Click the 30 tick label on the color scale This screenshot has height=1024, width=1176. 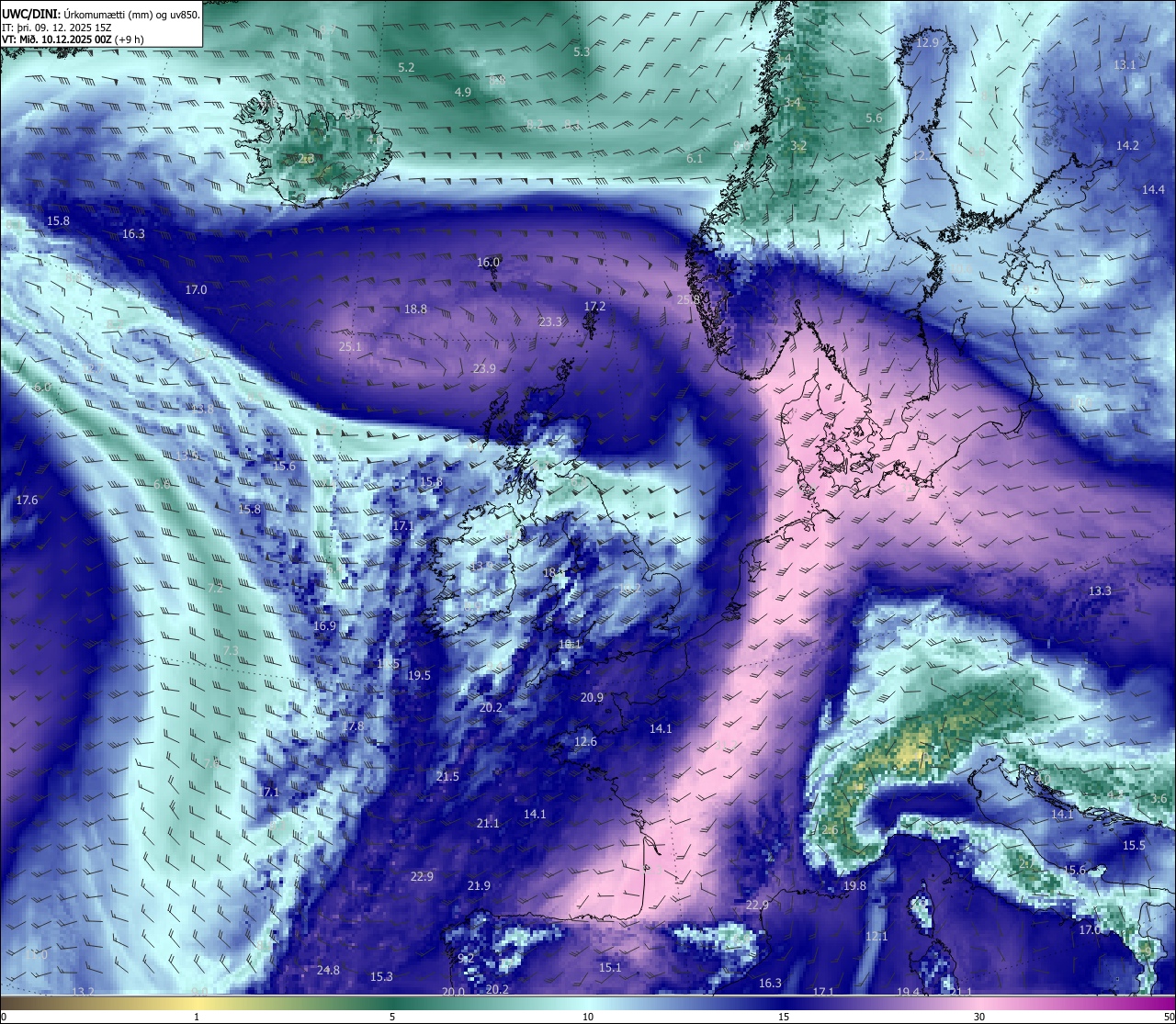click(x=979, y=1017)
